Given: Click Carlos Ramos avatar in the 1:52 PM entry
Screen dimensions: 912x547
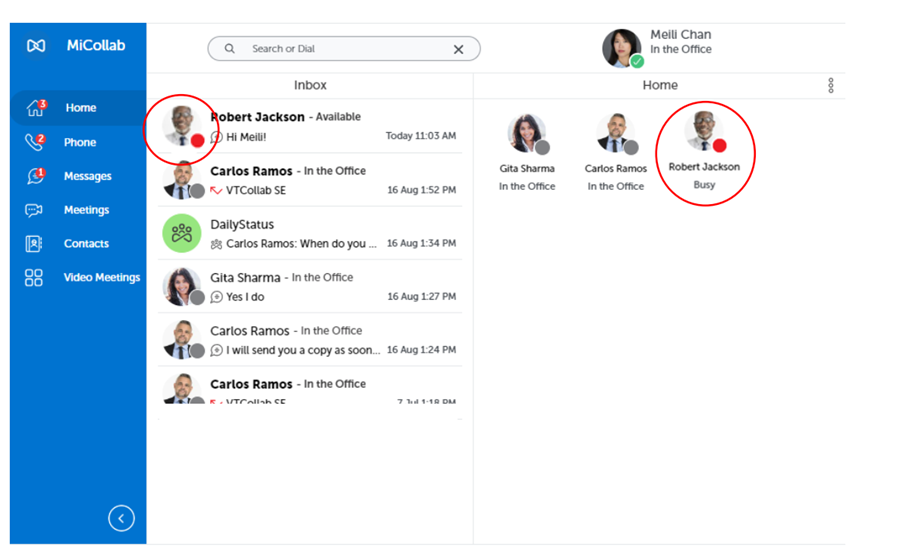Looking at the screenshot, I should pyautogui.click(x=181, y=180).
